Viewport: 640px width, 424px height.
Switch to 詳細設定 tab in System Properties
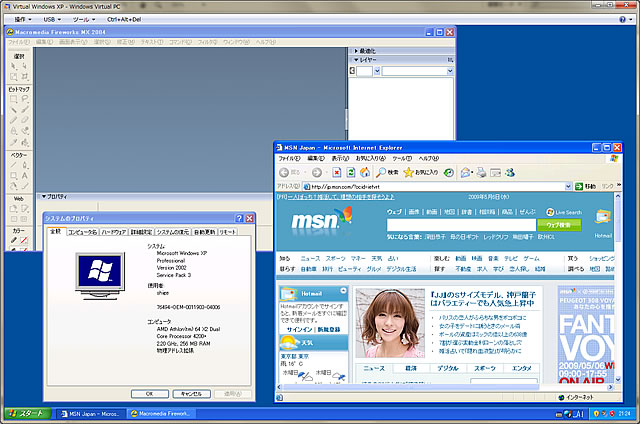coord(141,232)
